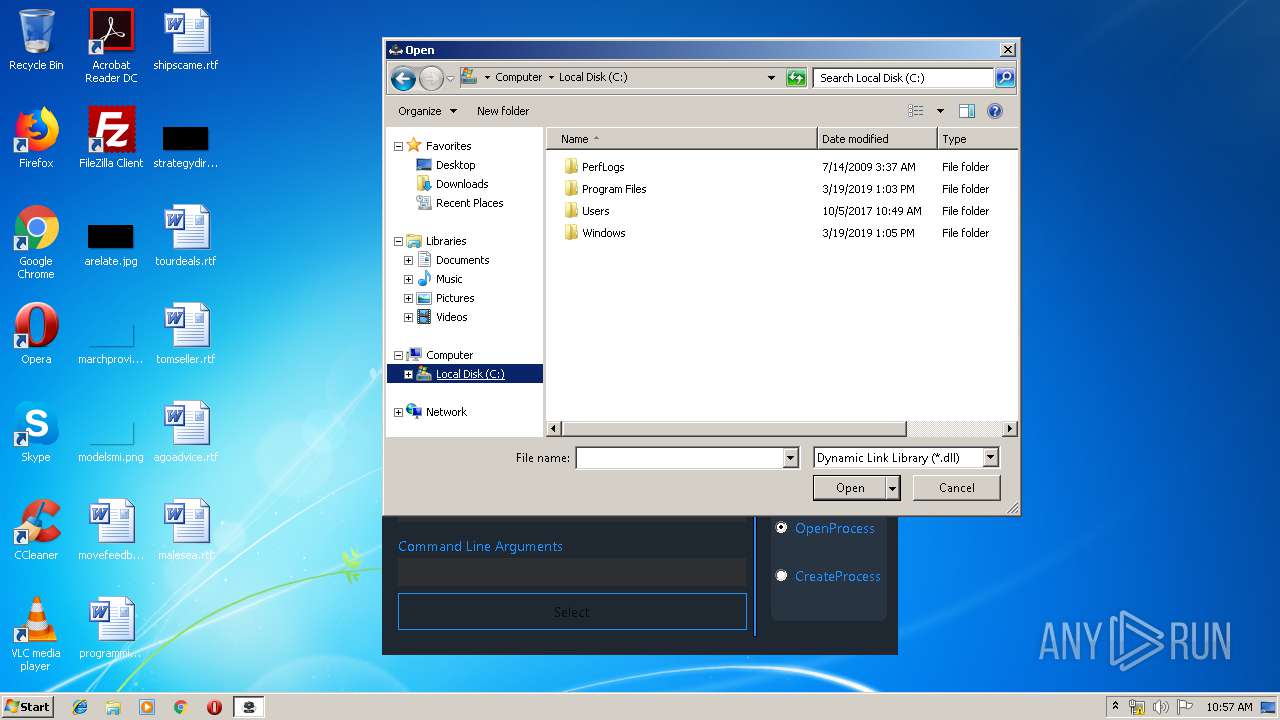Open CCleaner desktop shortcut
Screen dimensions: 1280x720
tap(36, 529)
